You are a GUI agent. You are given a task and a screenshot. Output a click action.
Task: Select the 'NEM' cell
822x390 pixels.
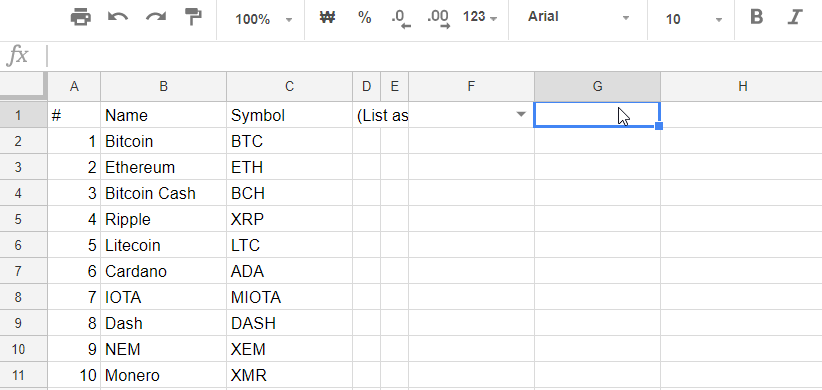pyautogui.click(x=164, y=349)
